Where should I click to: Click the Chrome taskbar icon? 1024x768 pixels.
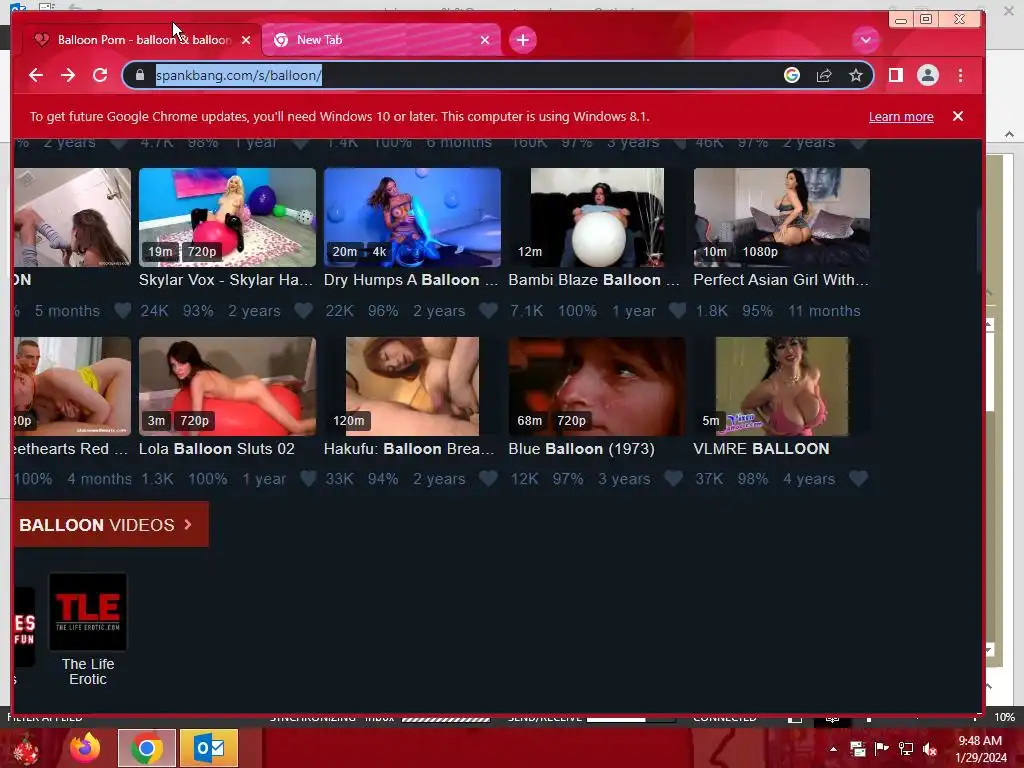click(146, 748)
